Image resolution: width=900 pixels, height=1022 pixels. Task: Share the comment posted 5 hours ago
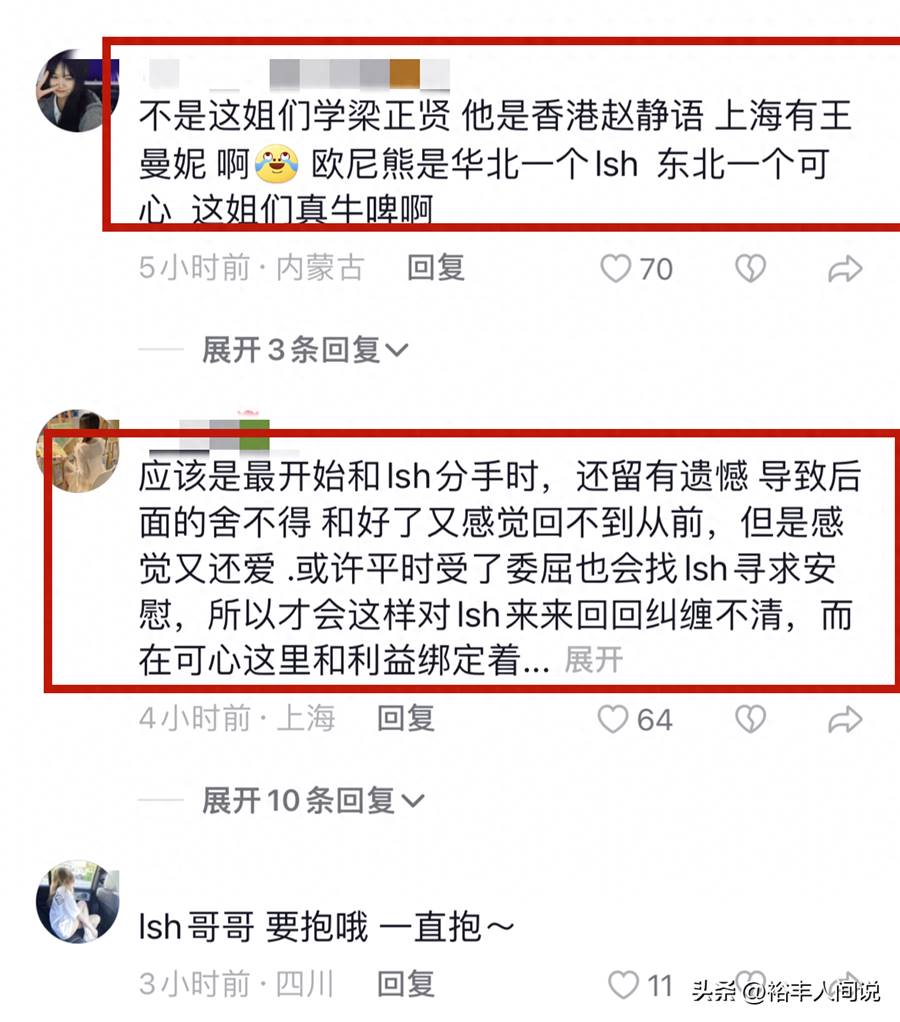click(x=845, y=269)
